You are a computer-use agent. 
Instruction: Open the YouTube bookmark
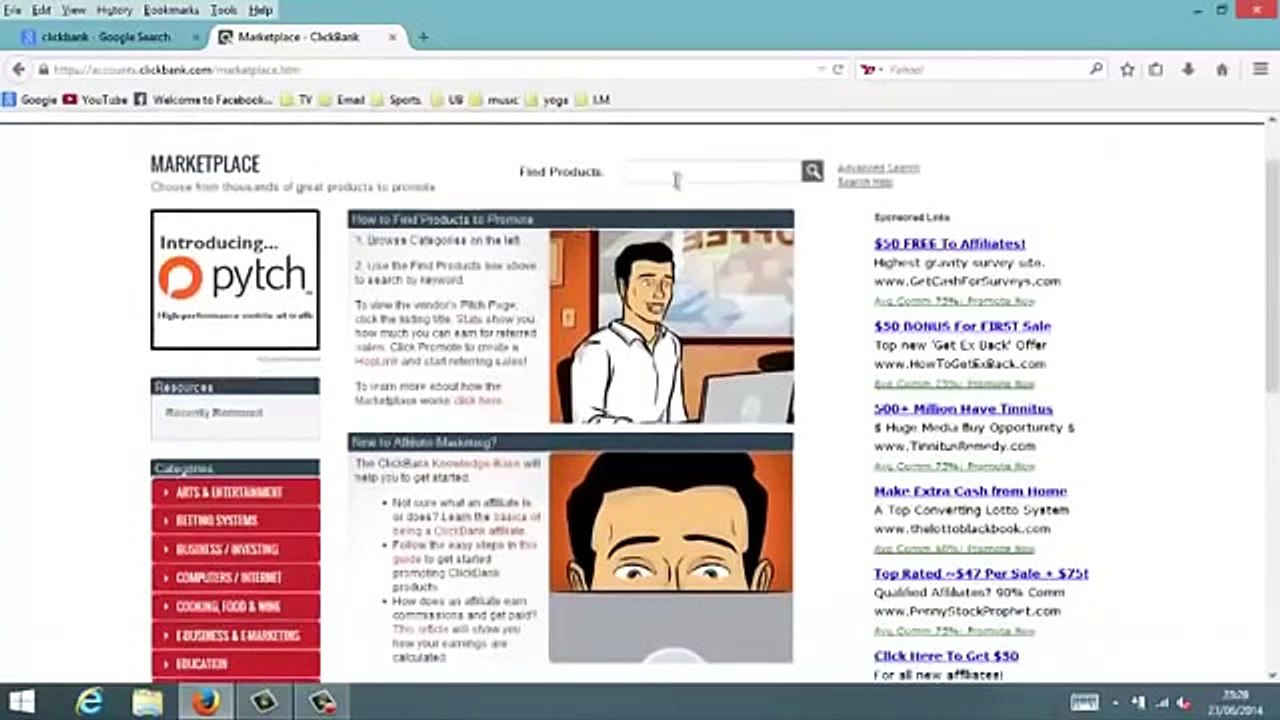tap(95, 100)
